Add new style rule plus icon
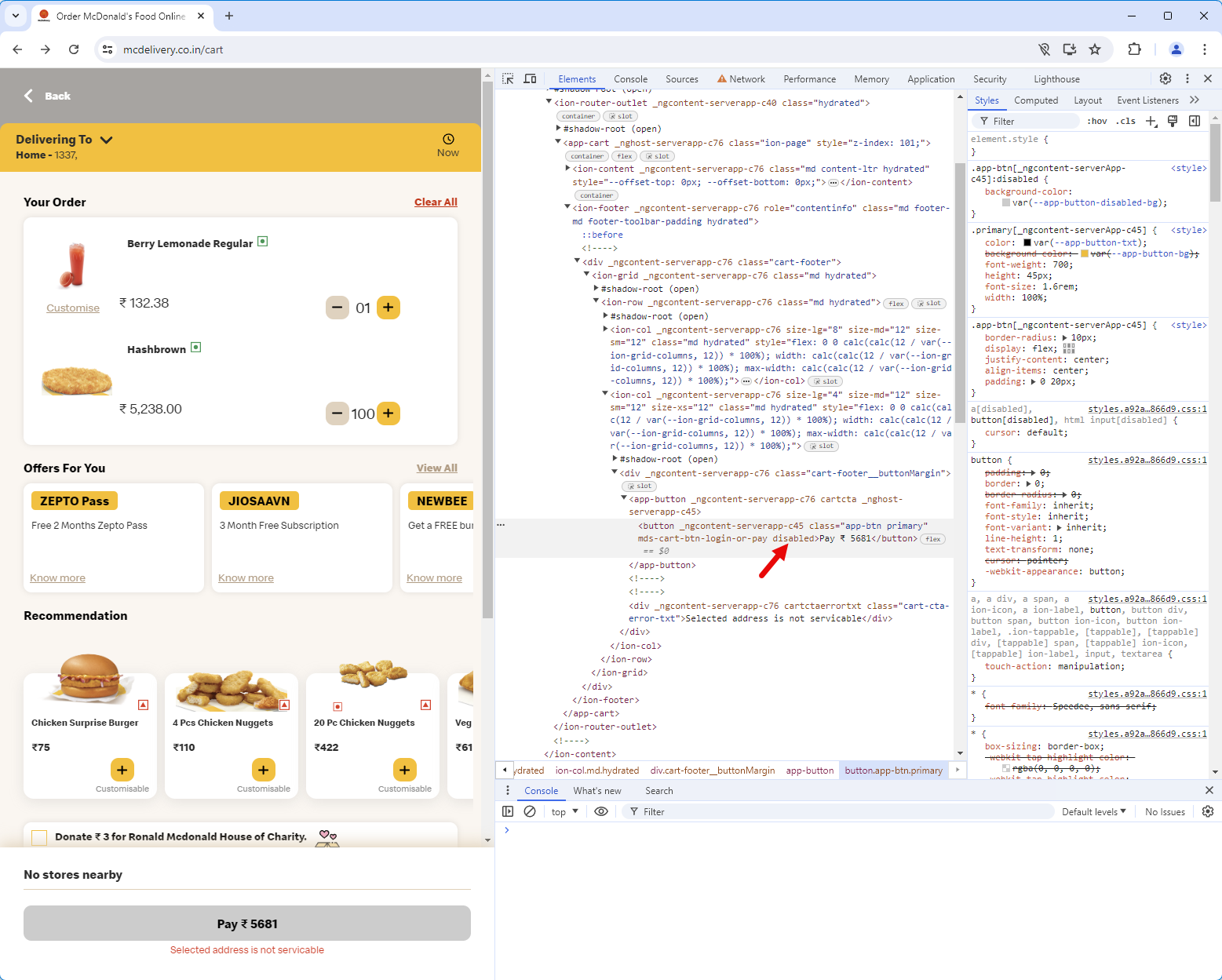The height and width of the screenshot is (980, 1222). pyautogui.click(x=1151, y=121)
